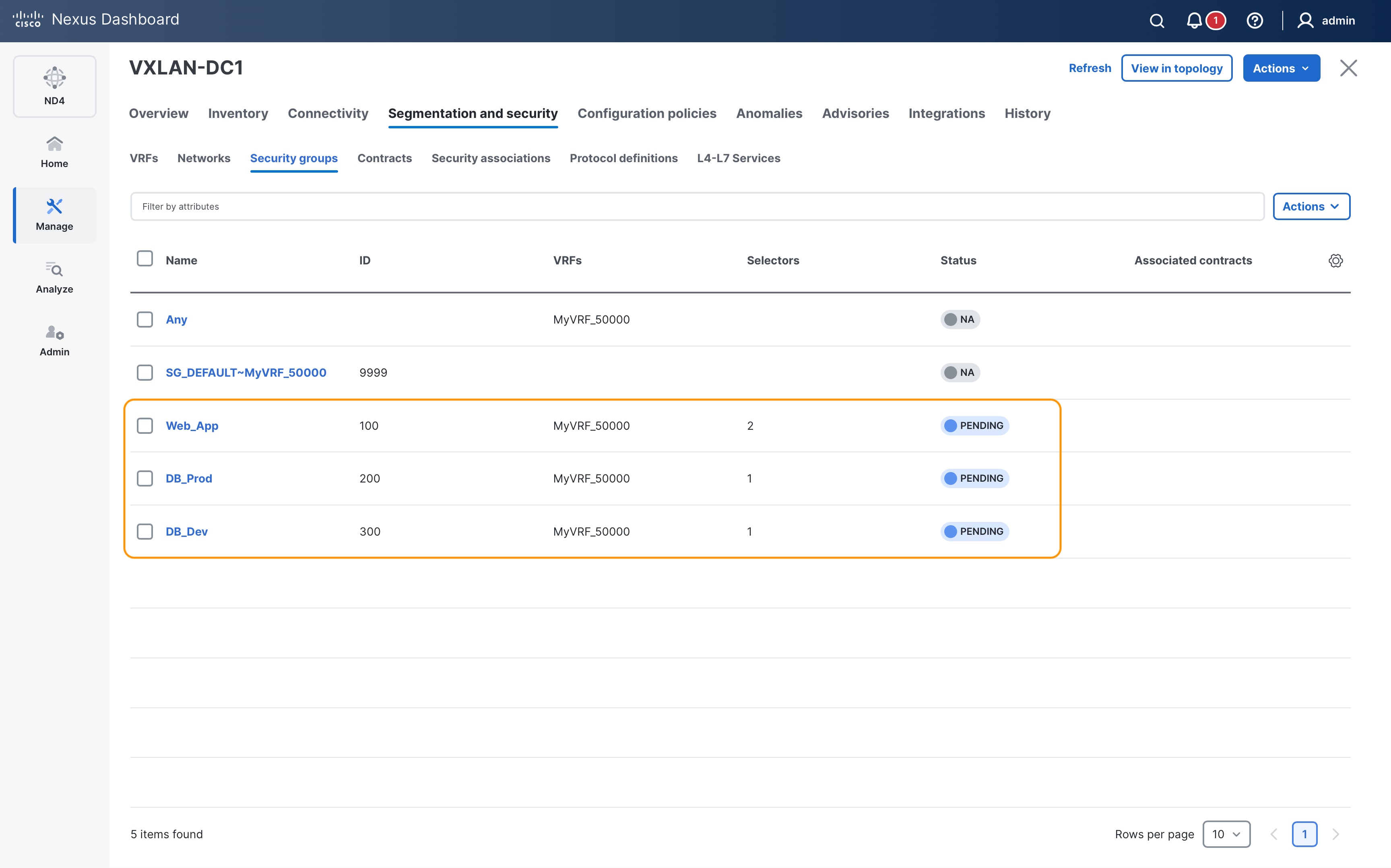The height and width of the screenshot is (868, 1391).
Task: Select page 1 in pagination
Action: (1304, 834)
